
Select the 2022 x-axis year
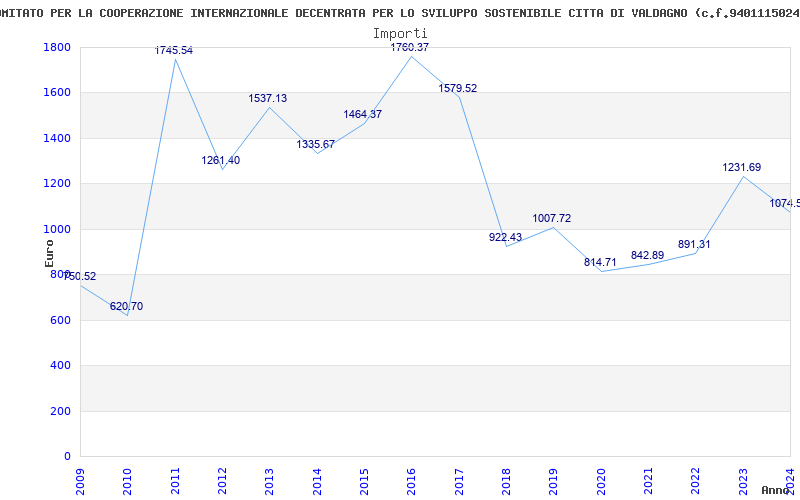point(695,481)
